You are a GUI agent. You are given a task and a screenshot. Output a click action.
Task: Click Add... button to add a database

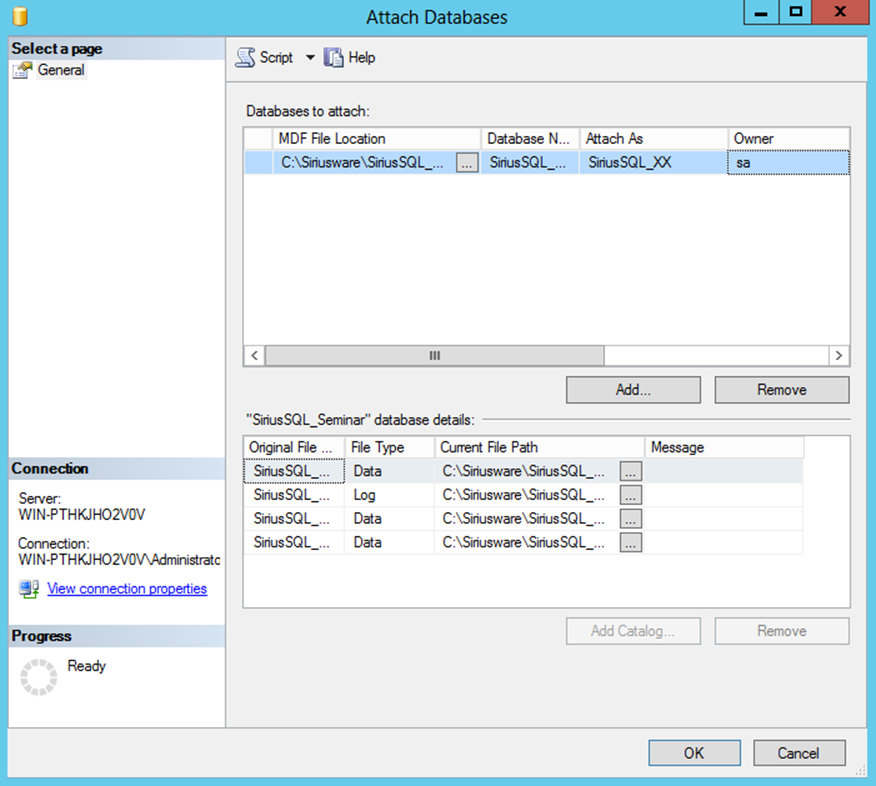point(633,390)
